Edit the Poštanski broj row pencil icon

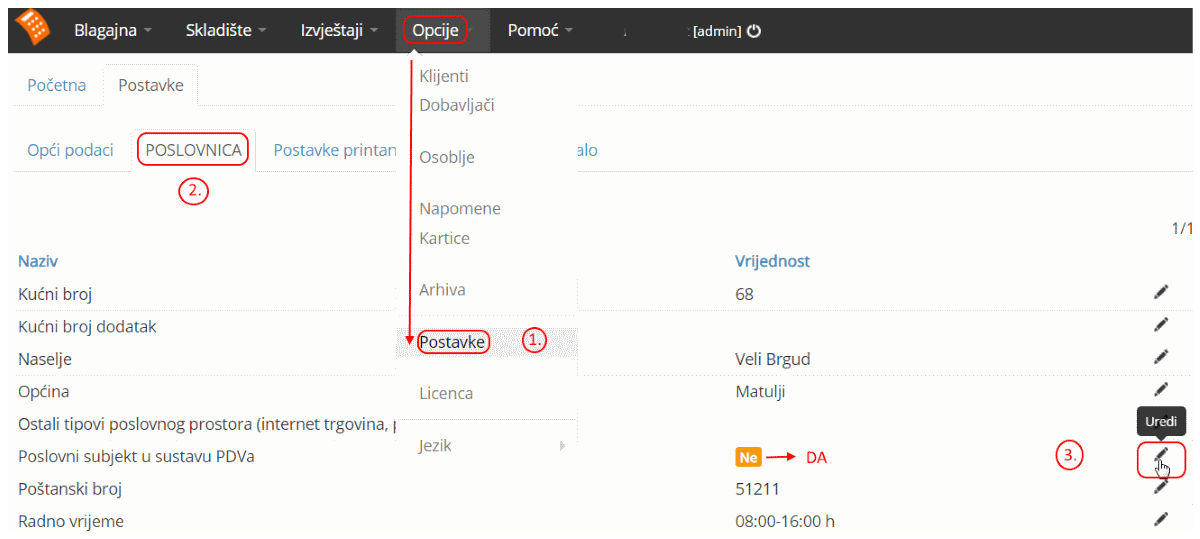(x=1160, y=487)
